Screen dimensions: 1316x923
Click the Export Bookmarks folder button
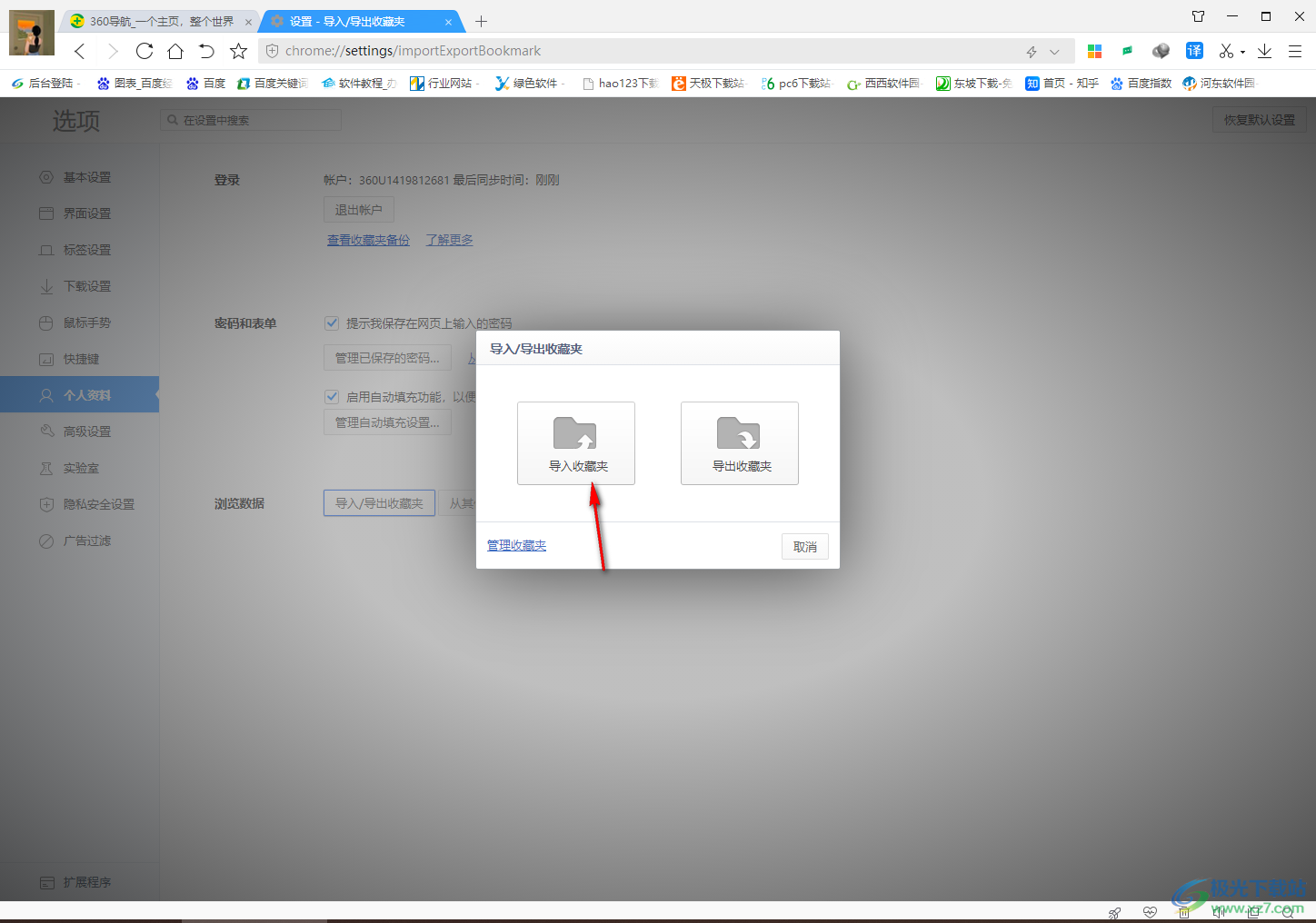(740, 443)
